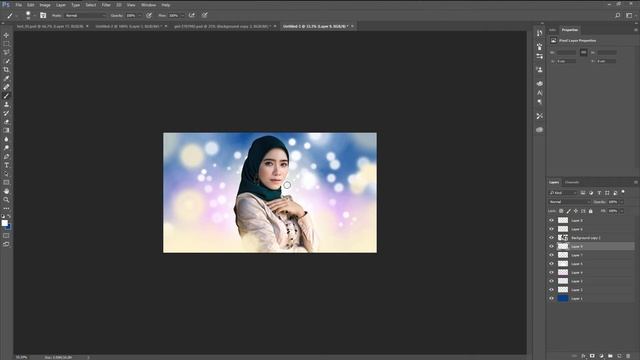
Task: Click the Flow value field
Action: 174,16
